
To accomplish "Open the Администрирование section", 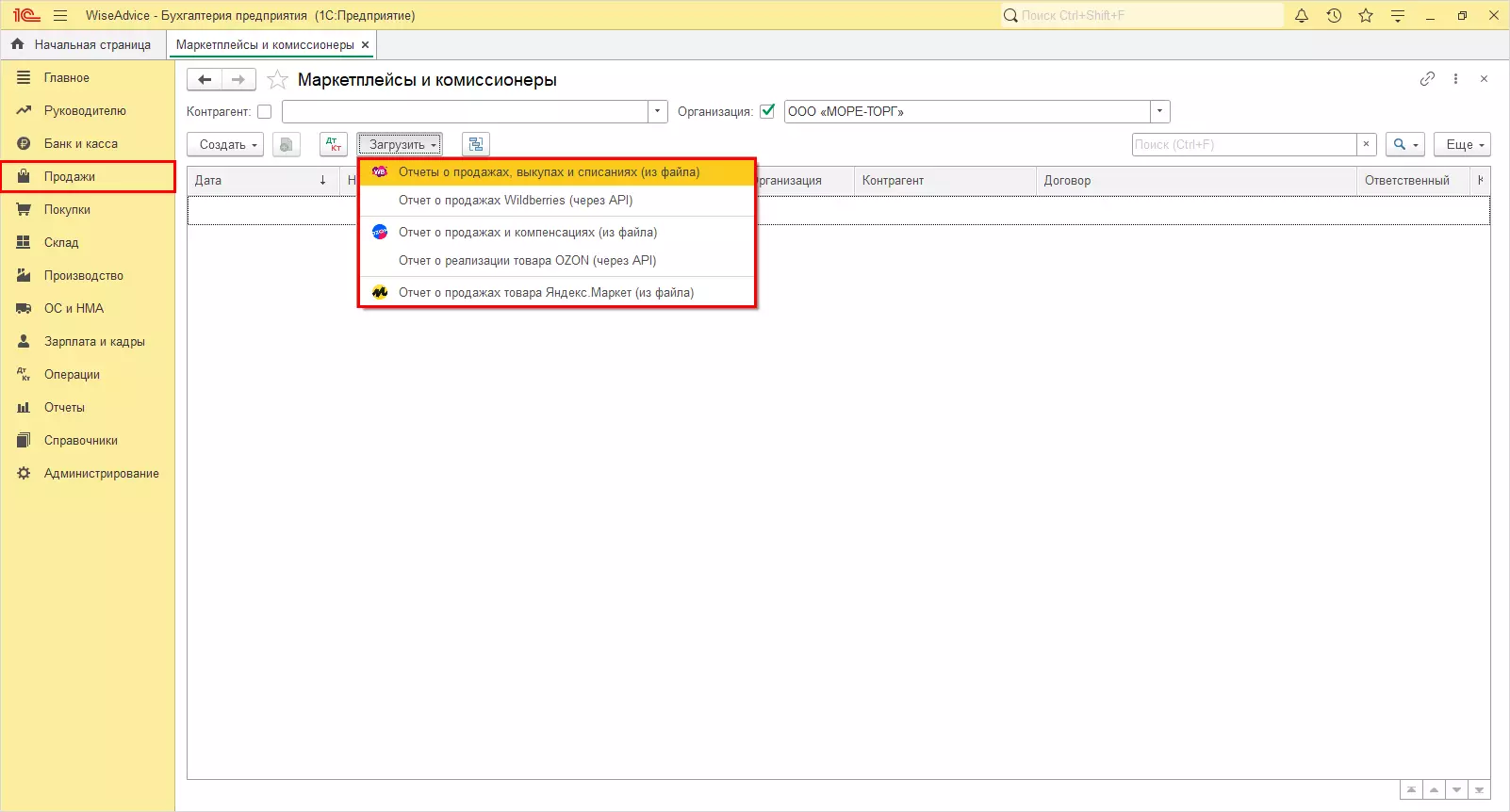I will 88,473.
